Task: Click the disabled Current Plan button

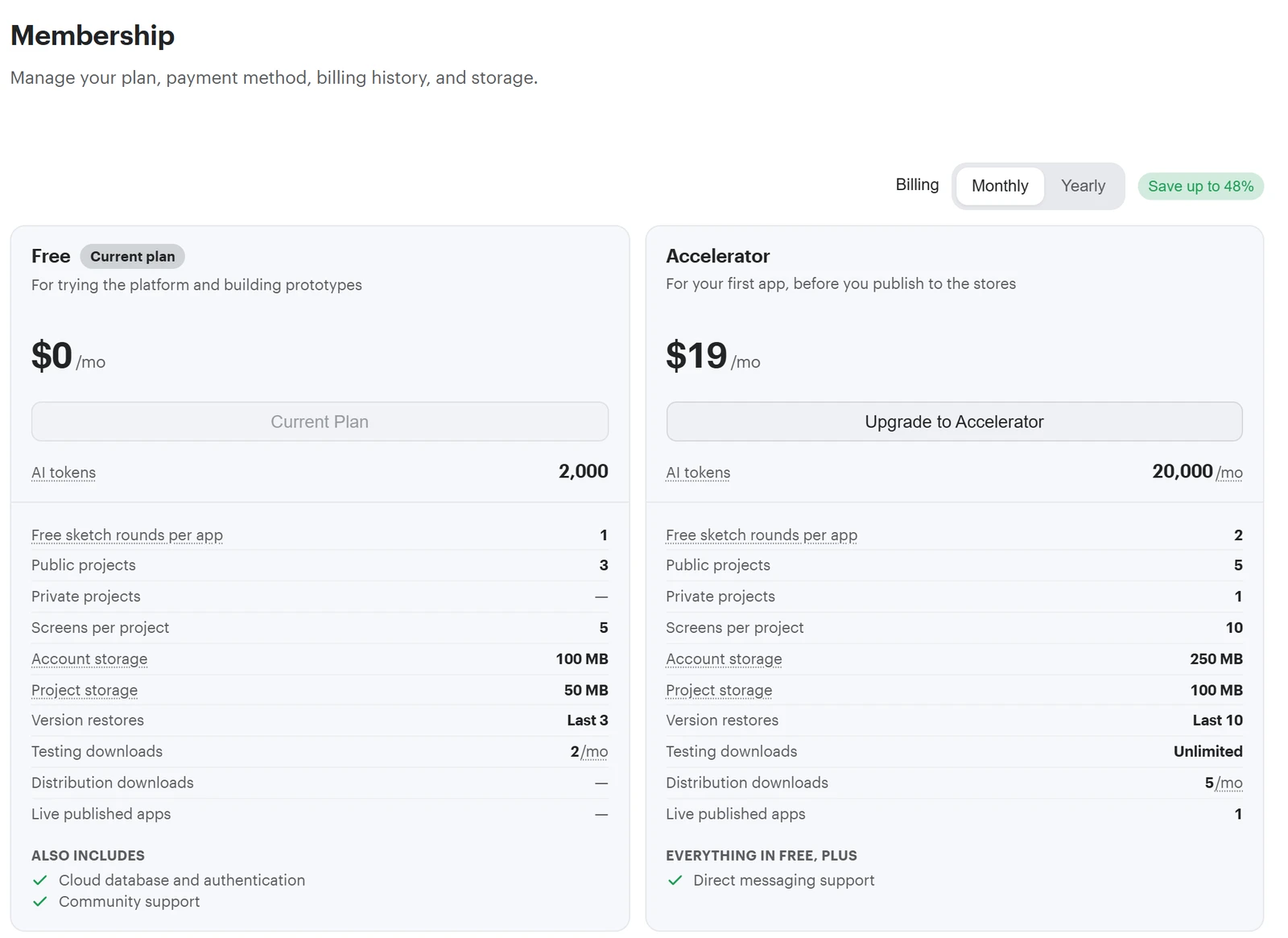Action: 320,421
